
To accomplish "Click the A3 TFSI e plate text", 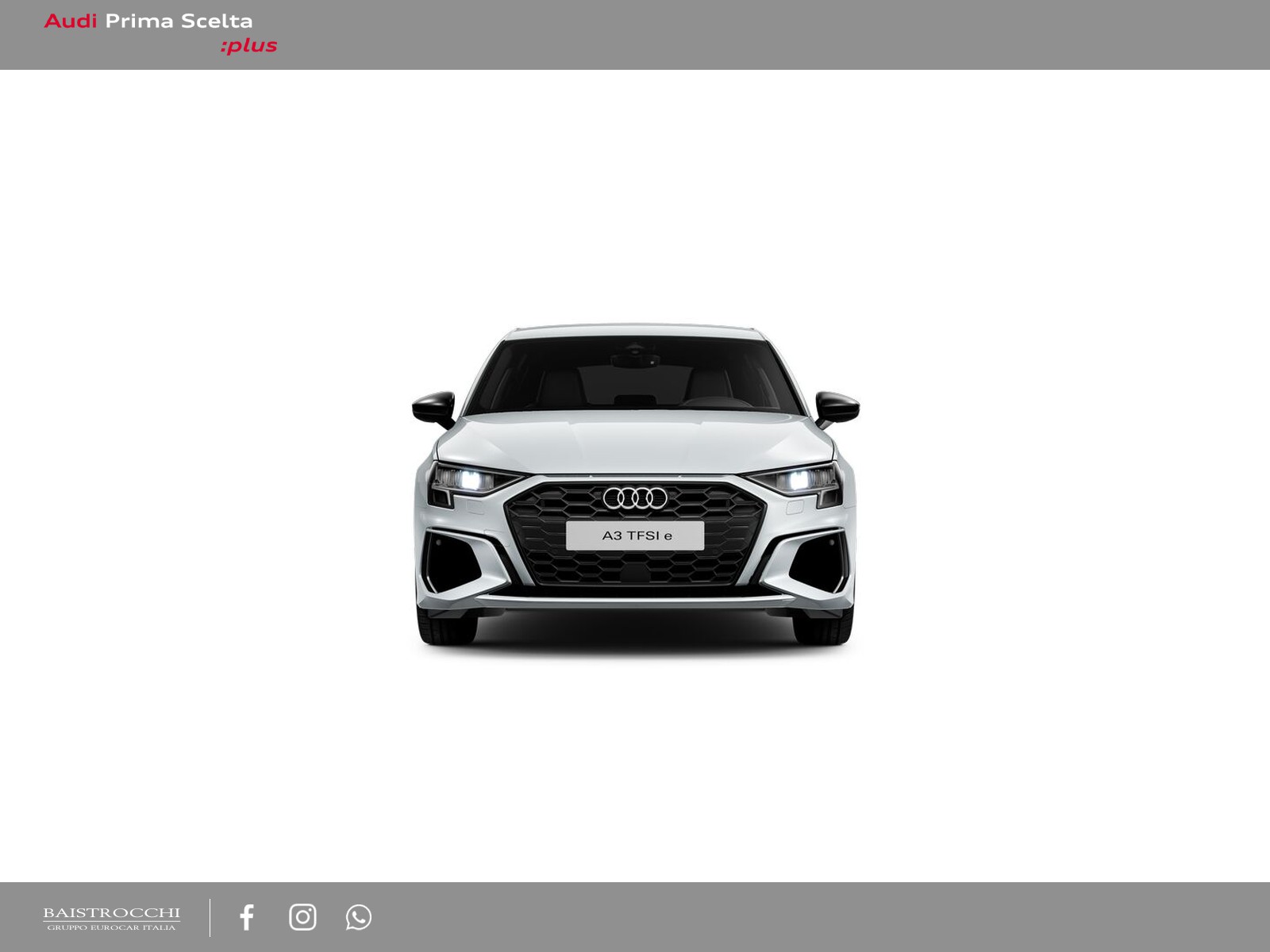I will pyautogui.click(x=637, y=535).
